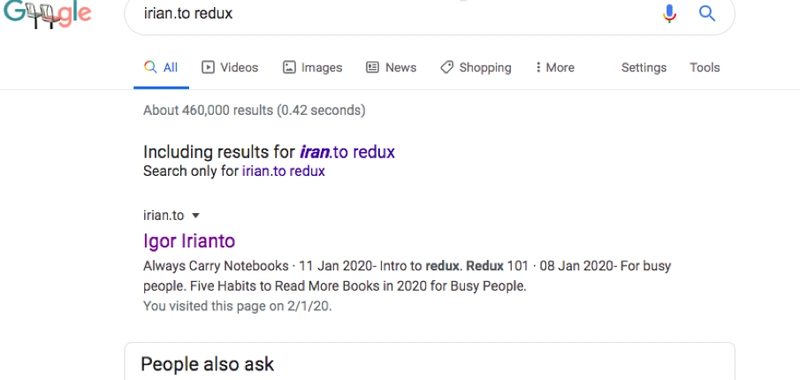Switch to the News tab
Image resolution: width=800 pixels, height=380 pixels.
click(391, 67)
